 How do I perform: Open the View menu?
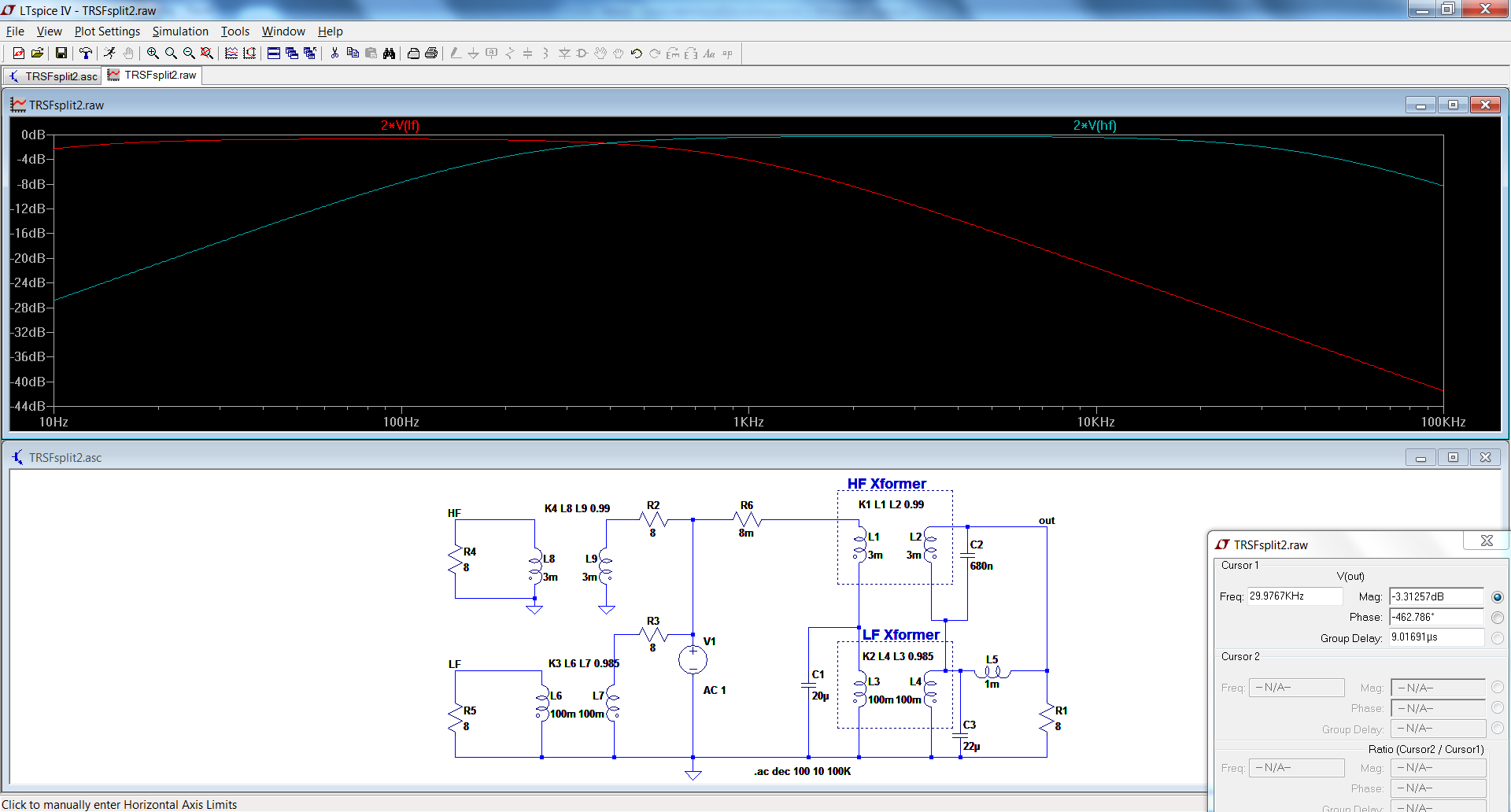(x=49, y=31)
